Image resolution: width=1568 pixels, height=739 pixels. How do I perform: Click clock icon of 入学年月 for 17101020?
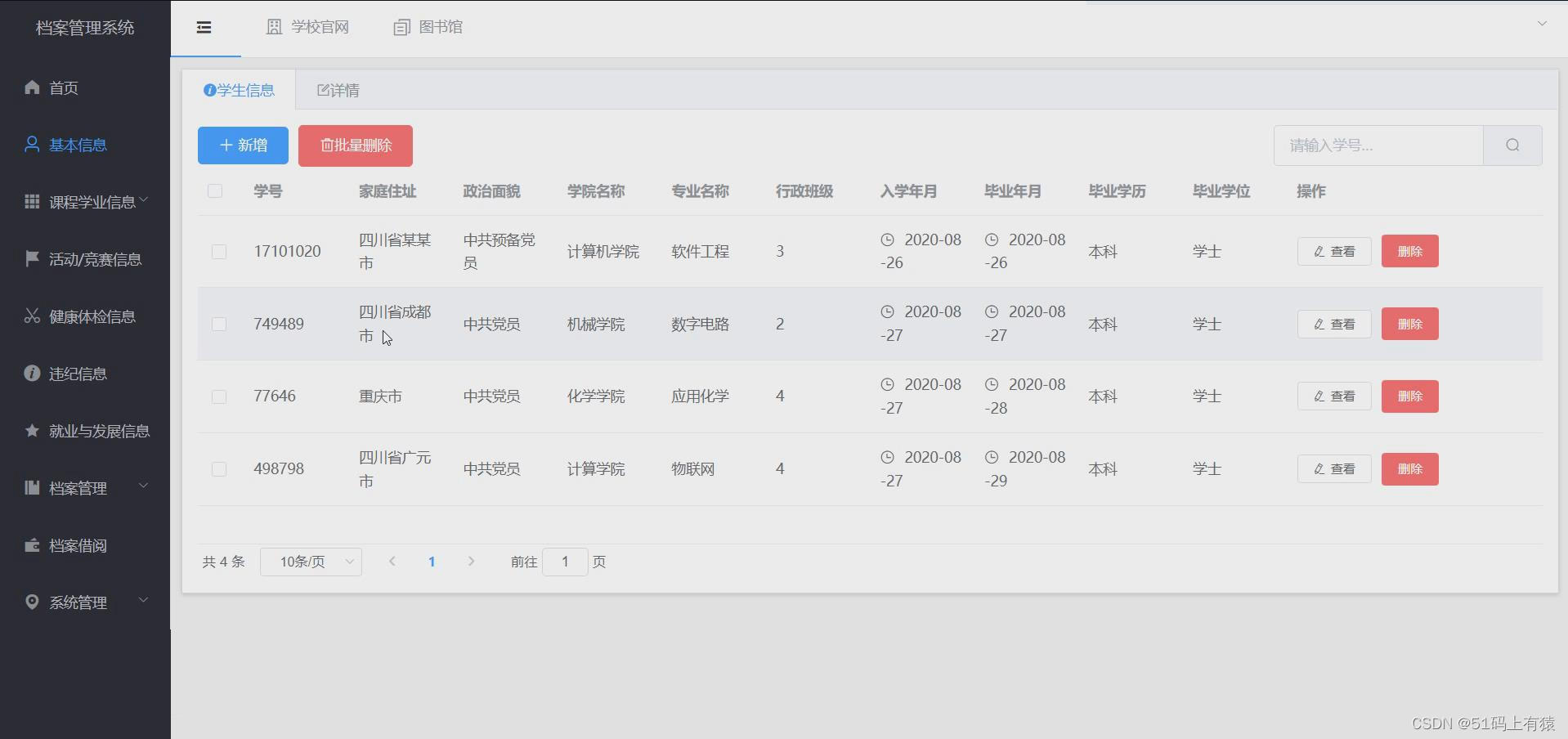887,240
